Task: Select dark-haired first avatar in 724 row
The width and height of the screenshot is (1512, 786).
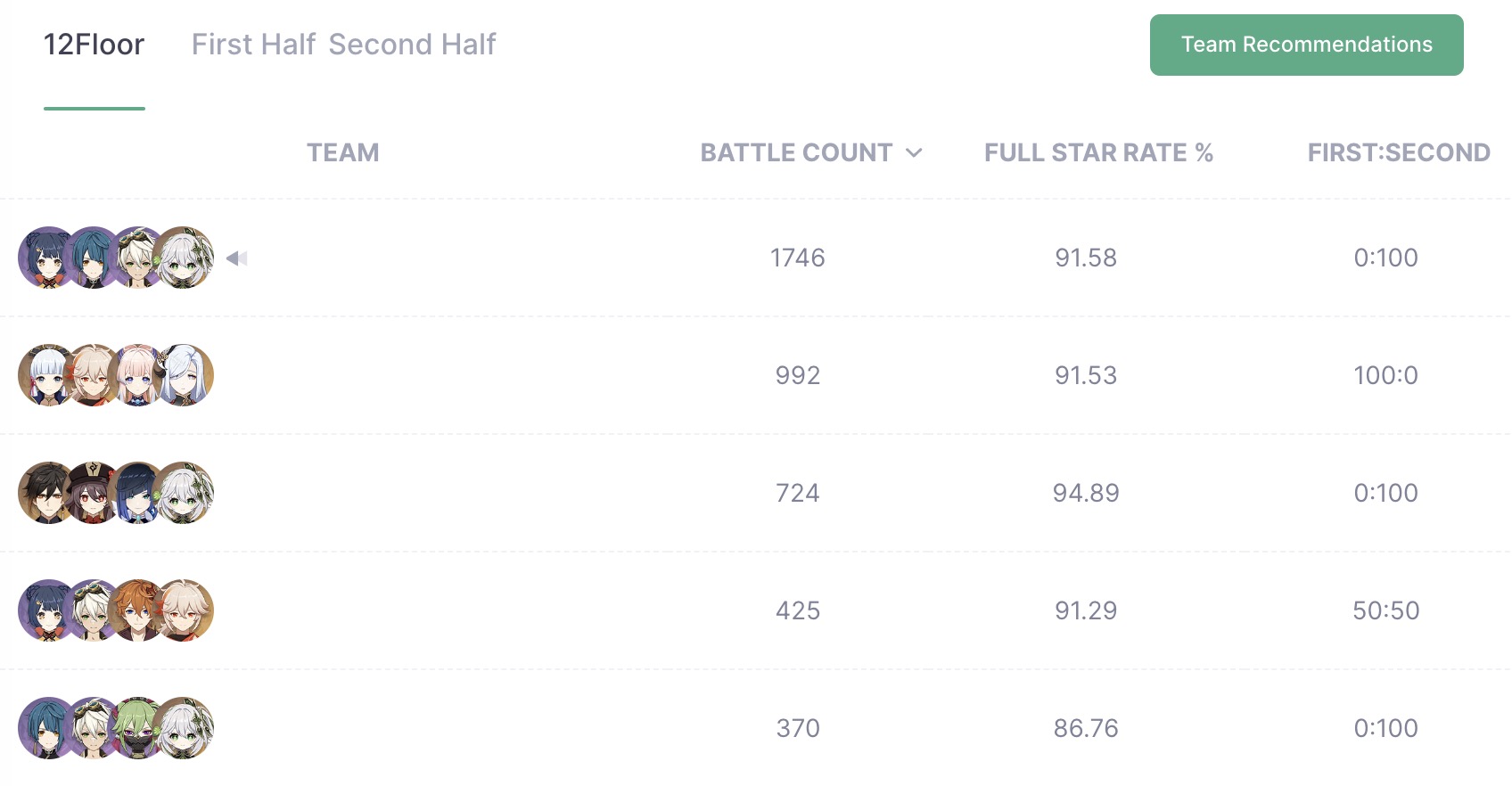Action: click(x=49, y=493)
